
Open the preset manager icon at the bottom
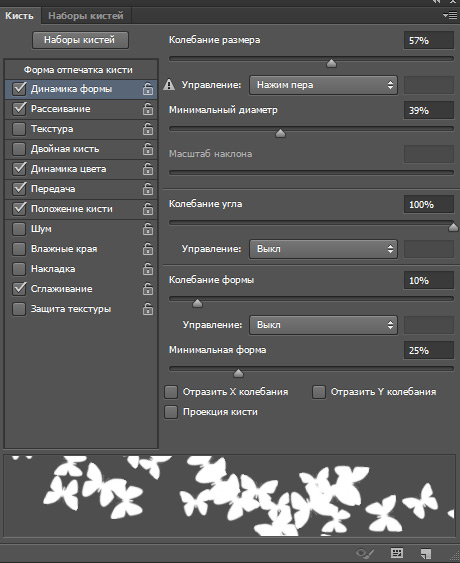[397, 553]
